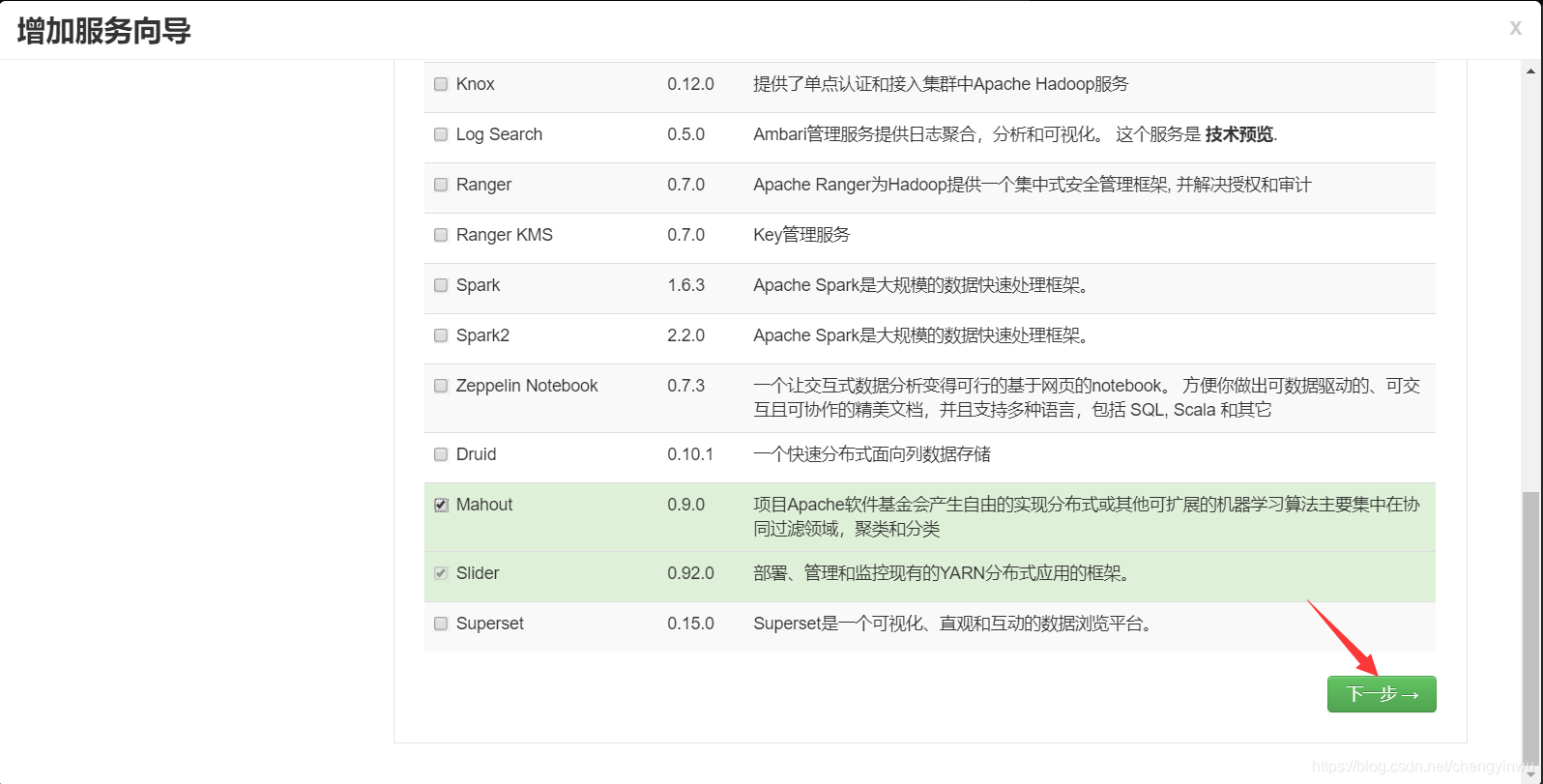
Task: Click the Mahout service name
Action: [484, 505]
